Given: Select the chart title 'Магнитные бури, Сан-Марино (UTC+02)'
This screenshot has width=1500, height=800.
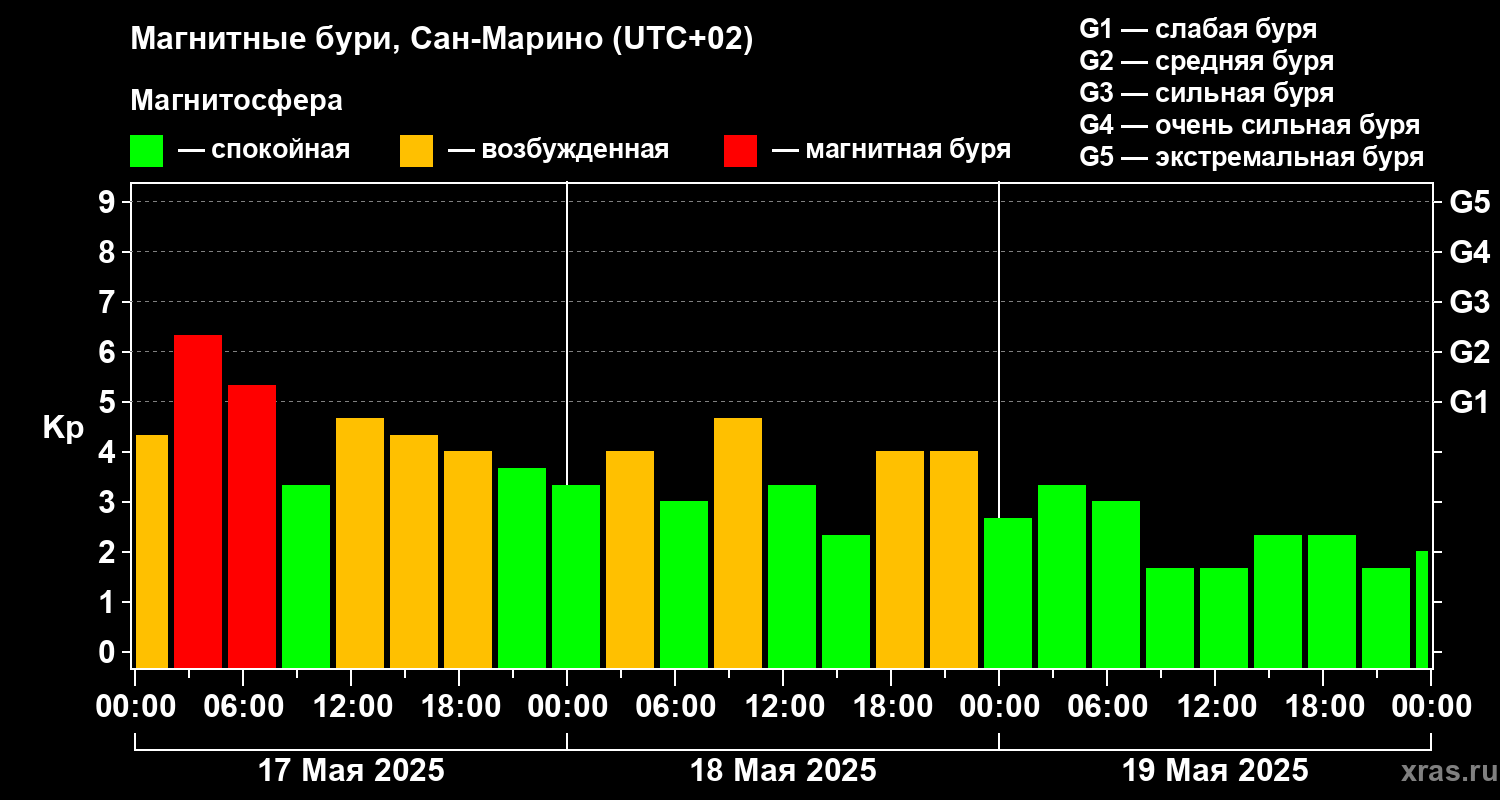Looking at the screenshot, I should click(442, 41).
